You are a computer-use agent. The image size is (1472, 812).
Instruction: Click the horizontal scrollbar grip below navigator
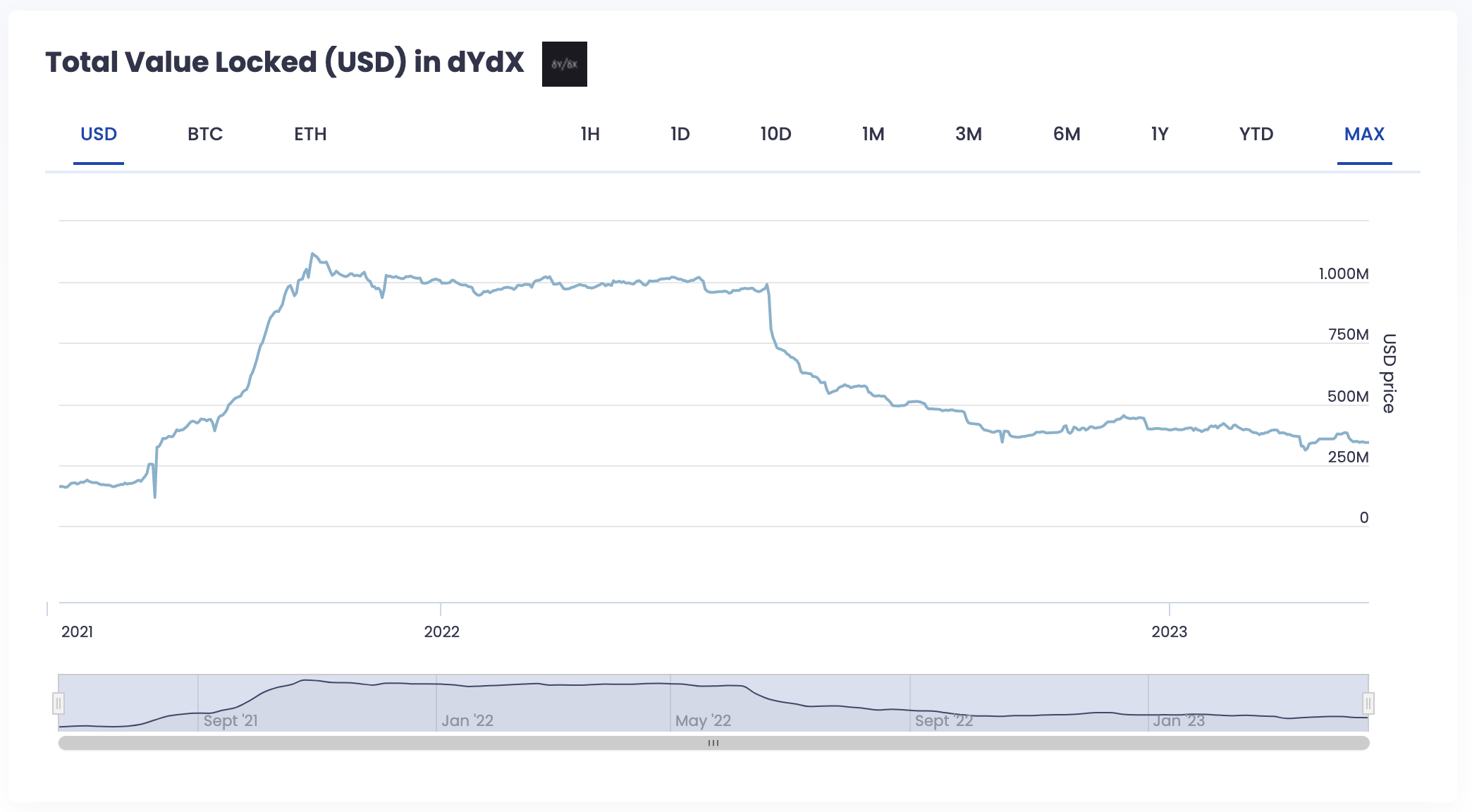[x=713, y=743]
